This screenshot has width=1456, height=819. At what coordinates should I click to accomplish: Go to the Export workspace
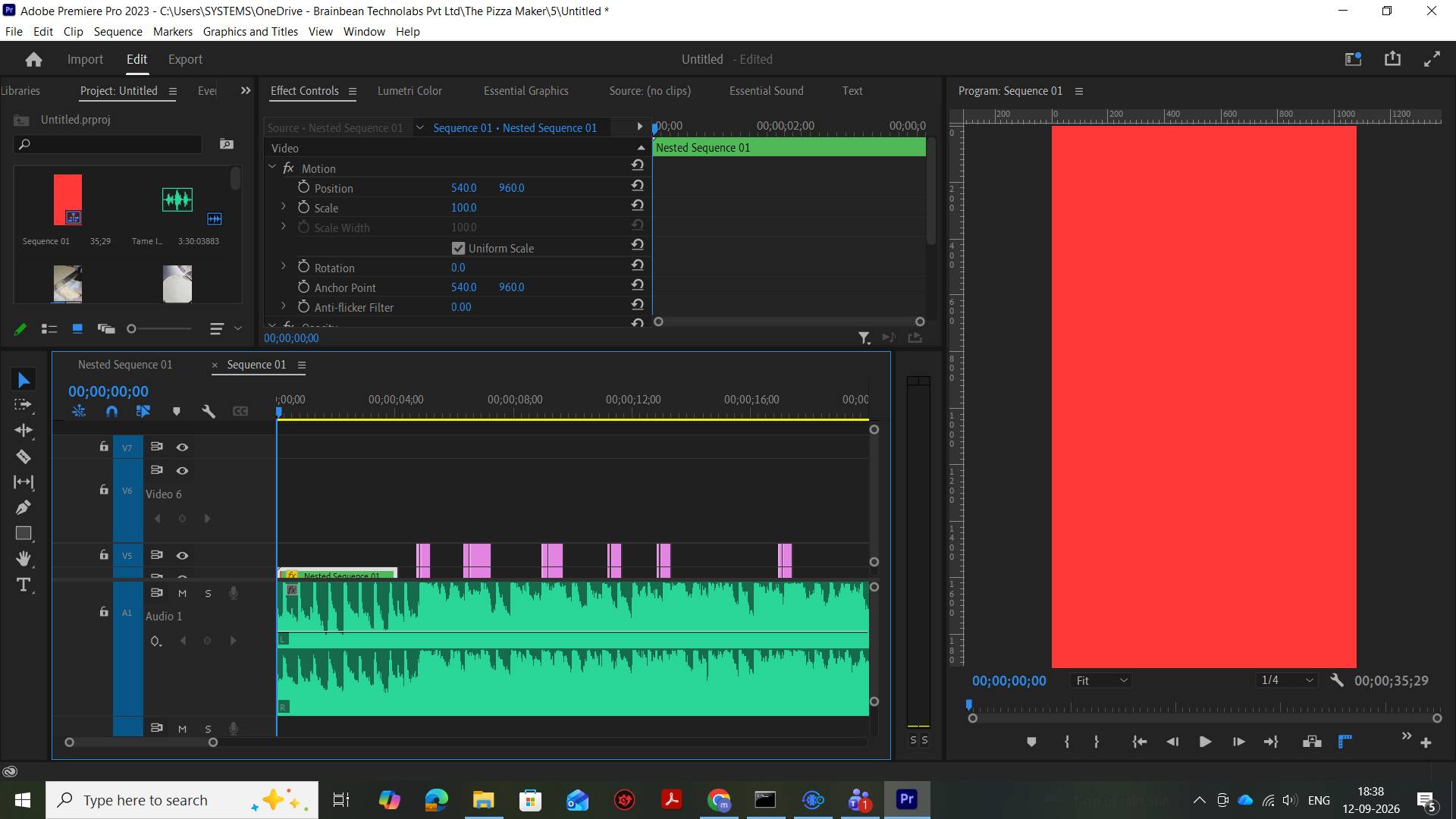click(185, 59)
